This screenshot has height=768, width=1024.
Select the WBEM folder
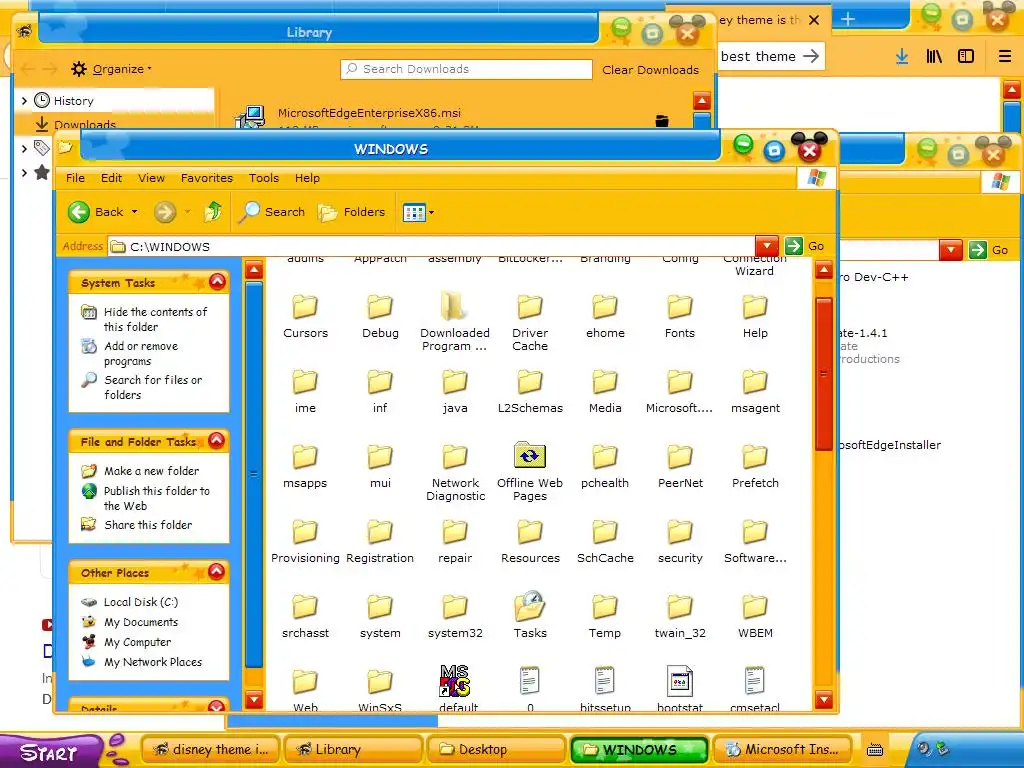(x=755, y=616)
